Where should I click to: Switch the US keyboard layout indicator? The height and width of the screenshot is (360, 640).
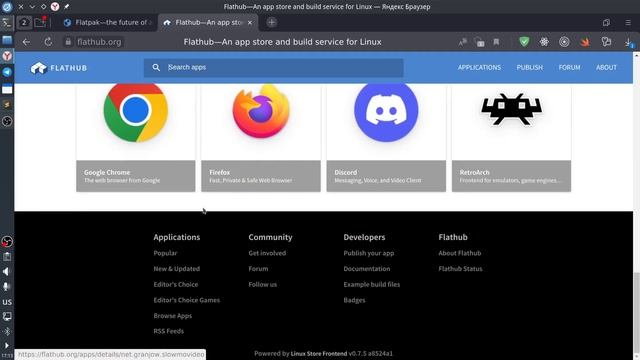point(7,302)
